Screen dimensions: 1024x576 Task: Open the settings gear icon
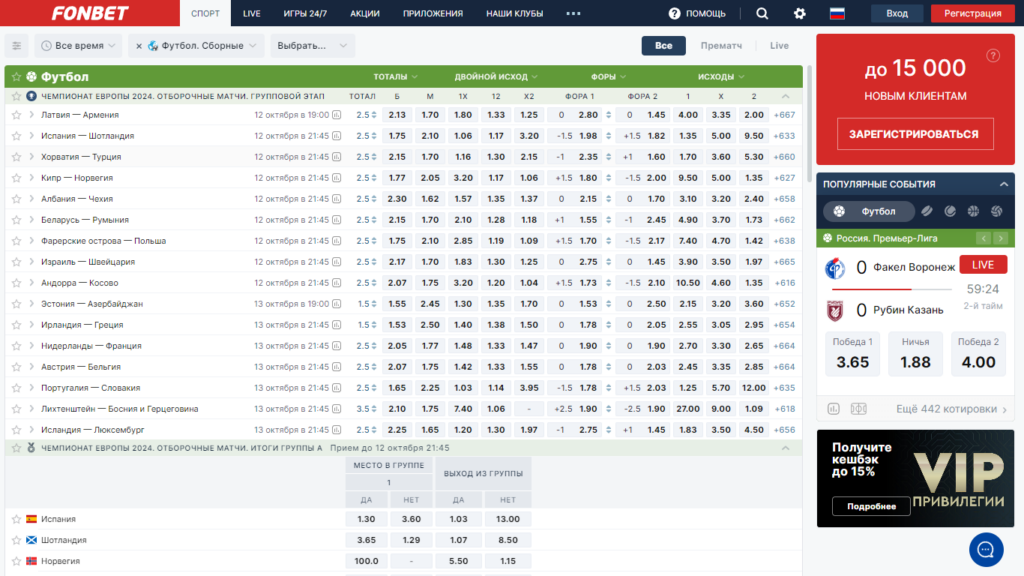[x=799, y=13]
